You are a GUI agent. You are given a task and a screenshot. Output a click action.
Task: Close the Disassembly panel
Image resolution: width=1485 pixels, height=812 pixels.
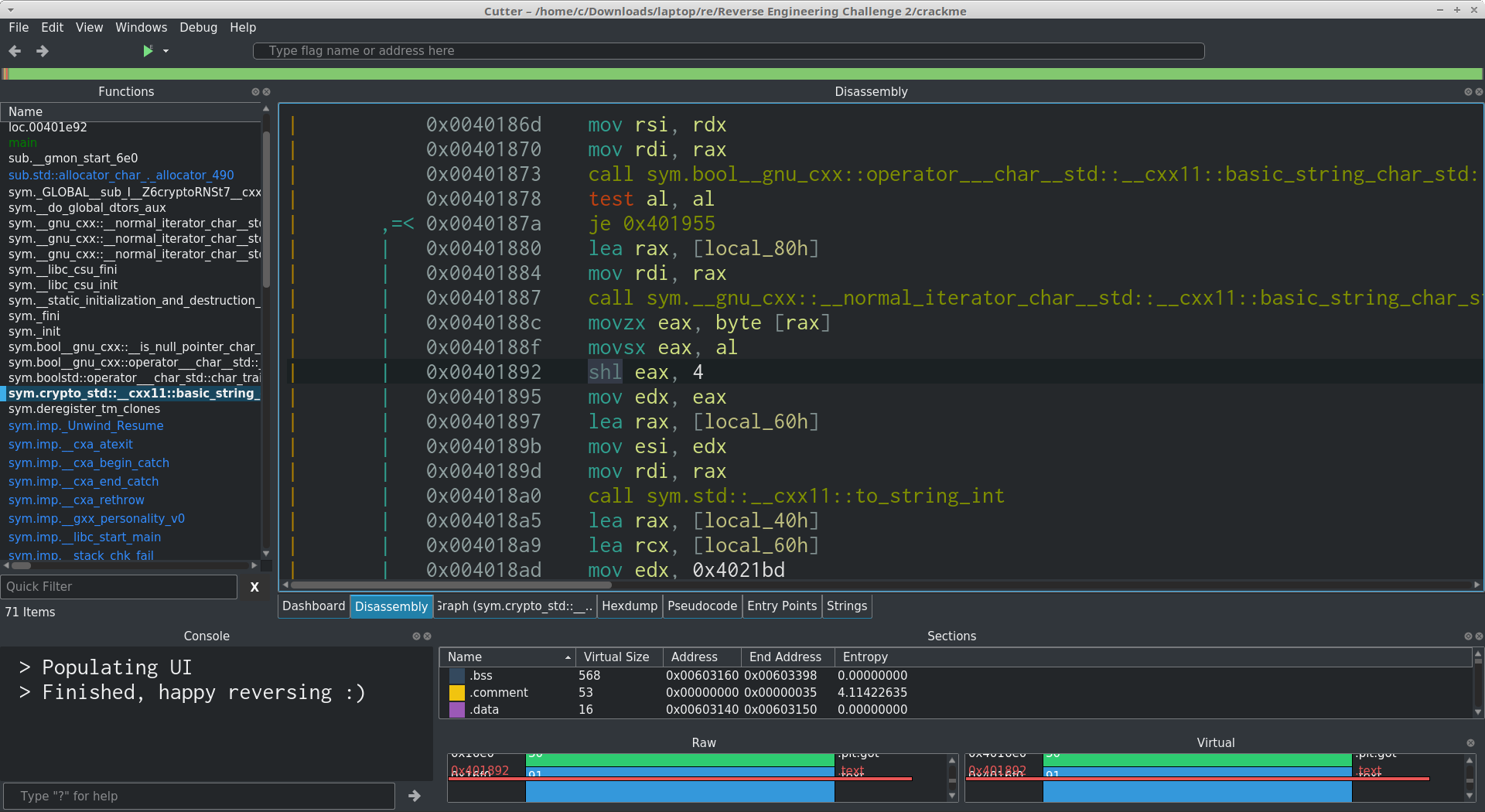coord(1479,92)
